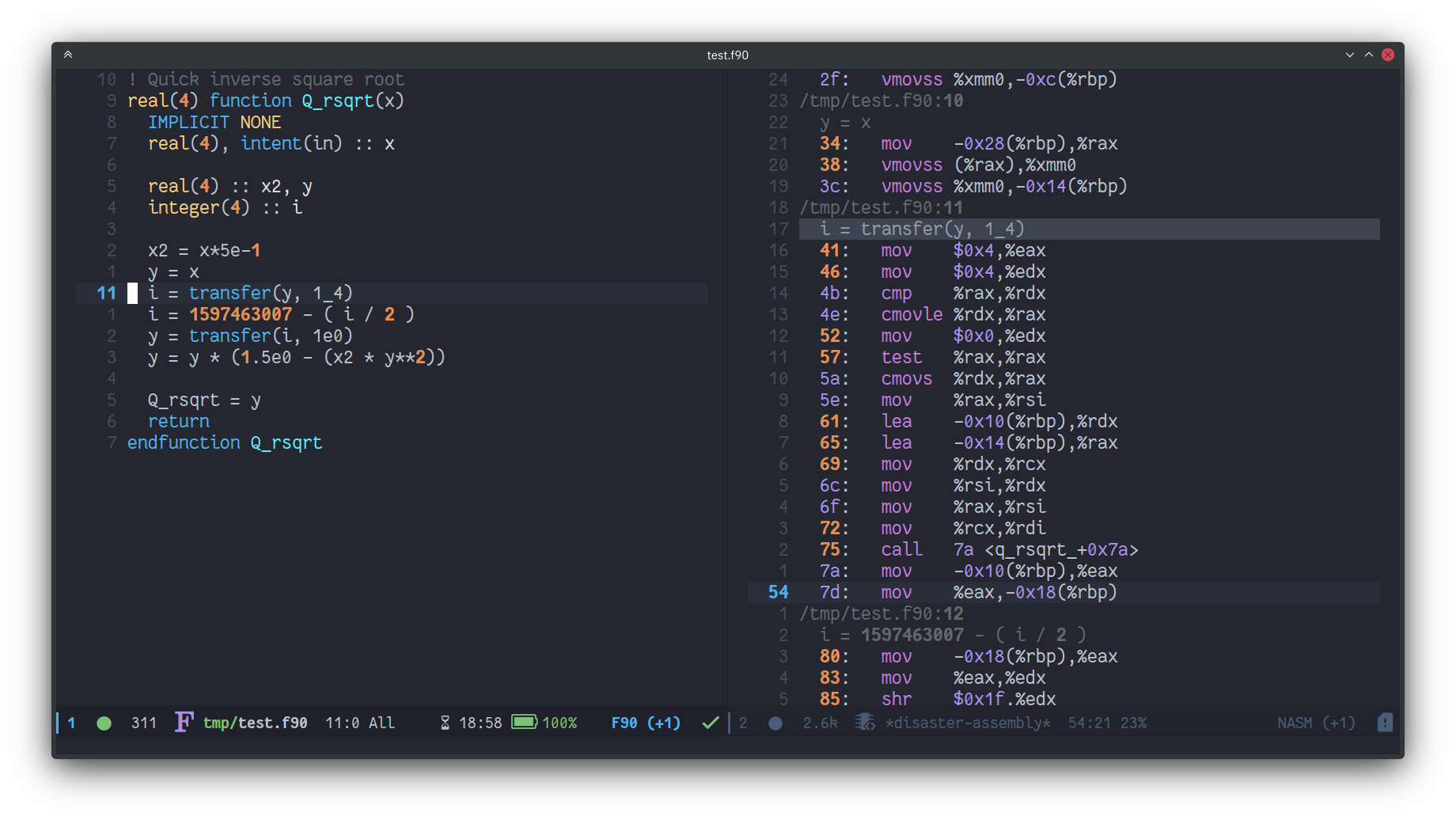Click the 'return' statement
Viewport: 1456px width, 820px height.
click(179, 421)
